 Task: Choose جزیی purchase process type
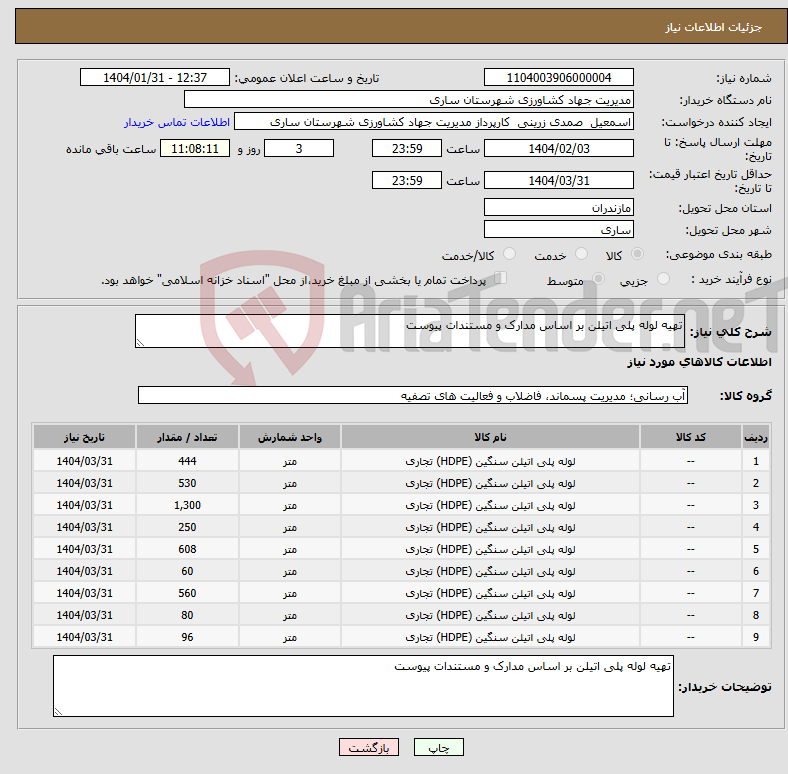tap(663, 279)
